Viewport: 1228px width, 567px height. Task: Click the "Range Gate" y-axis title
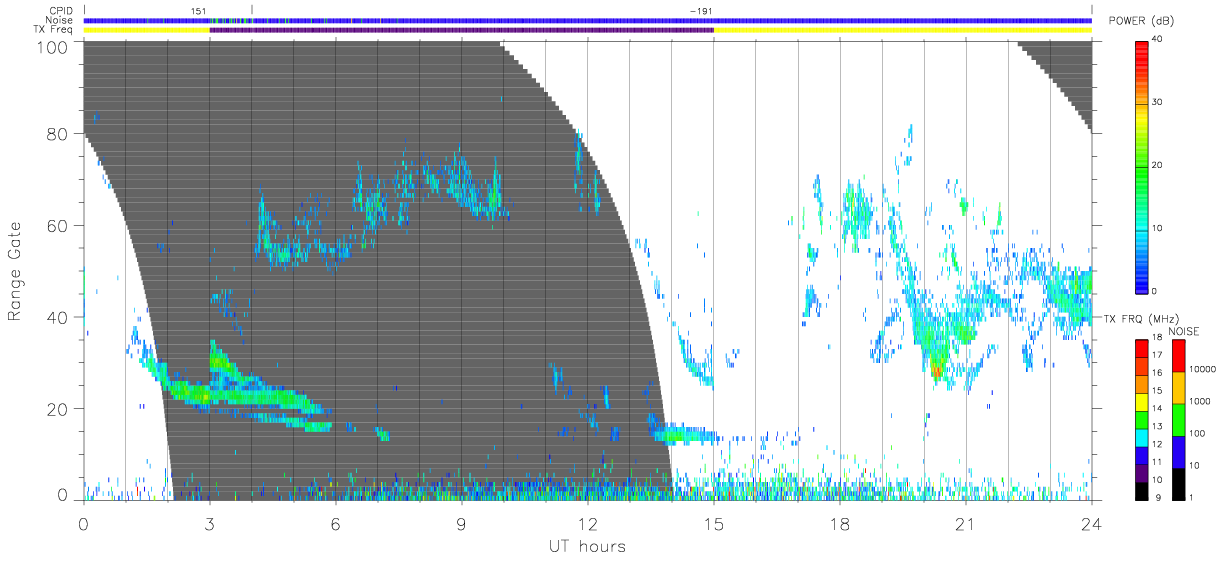15,269
